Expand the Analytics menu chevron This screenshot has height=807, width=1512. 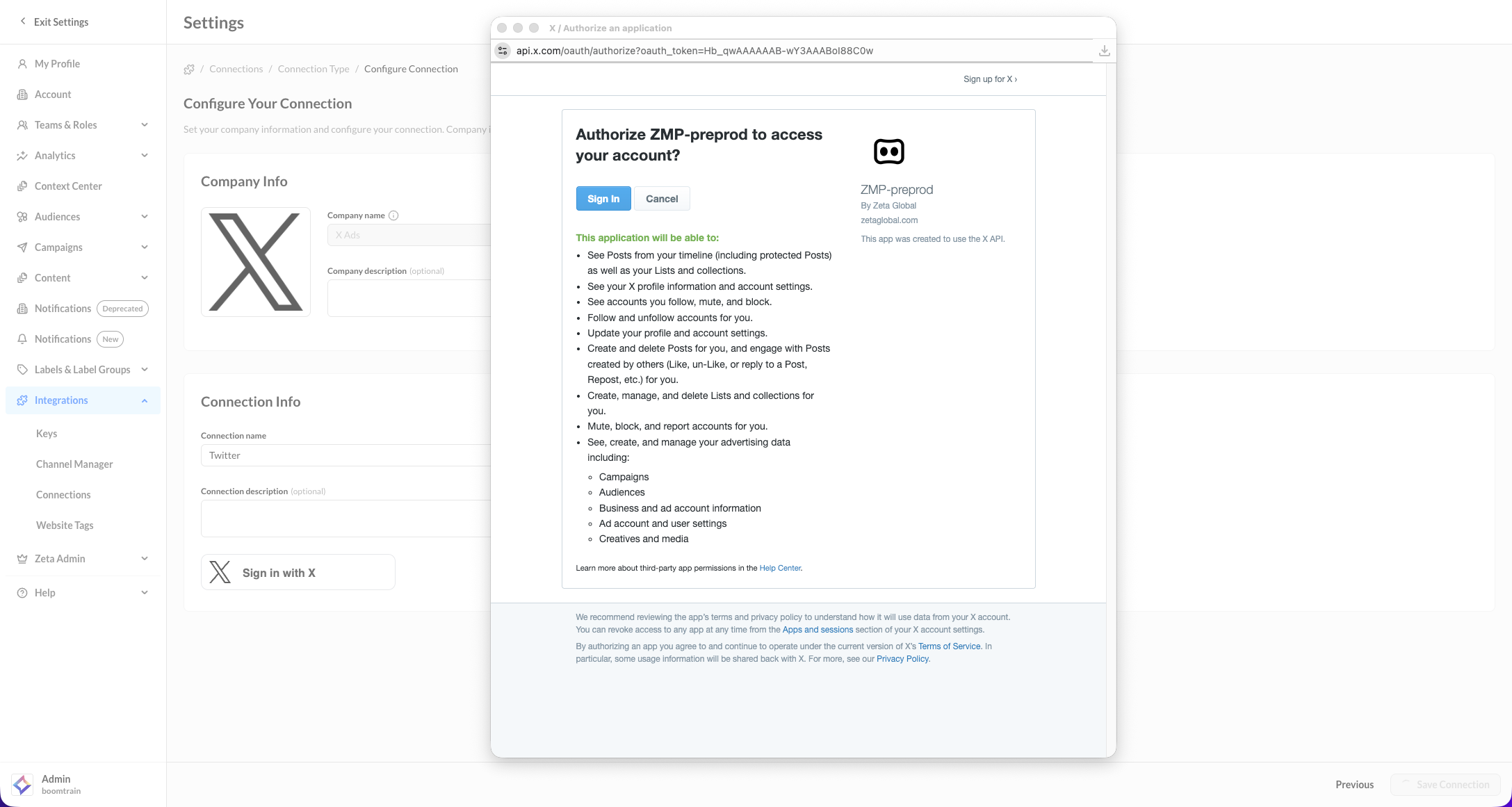tap(145, 156)
